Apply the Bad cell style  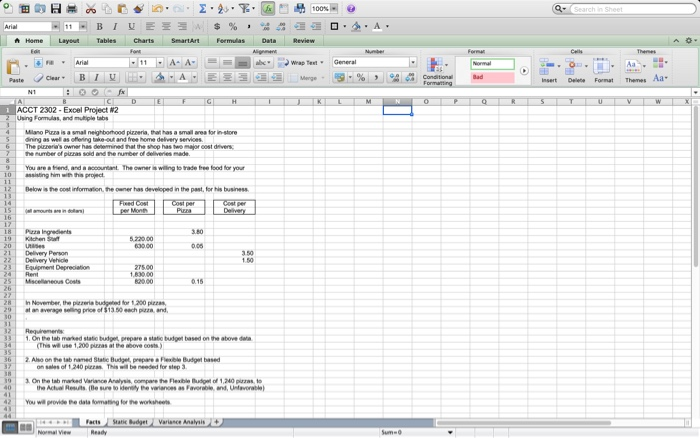492,77
